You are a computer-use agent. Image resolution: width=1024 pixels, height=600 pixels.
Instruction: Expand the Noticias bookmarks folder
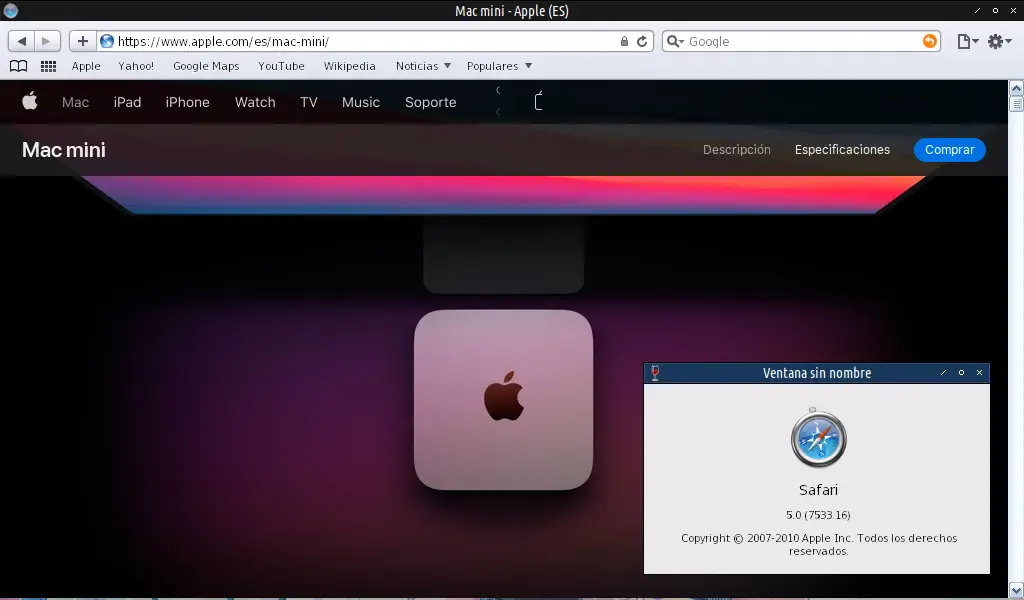423,66
